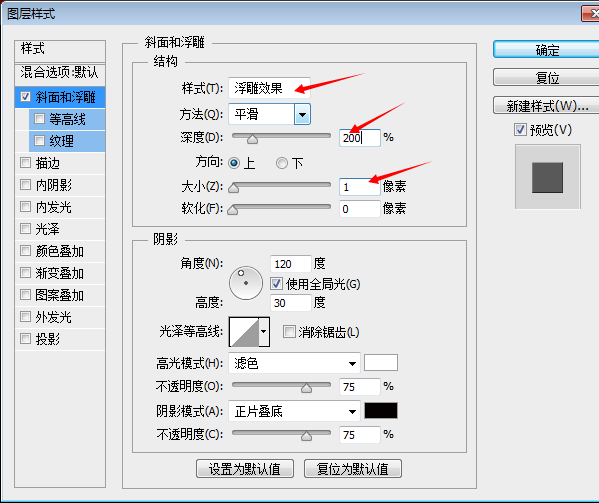Click the 设置为默认值 button
Image resolution: width=599 pixels, height=503 pixels.
coord(245,469)
